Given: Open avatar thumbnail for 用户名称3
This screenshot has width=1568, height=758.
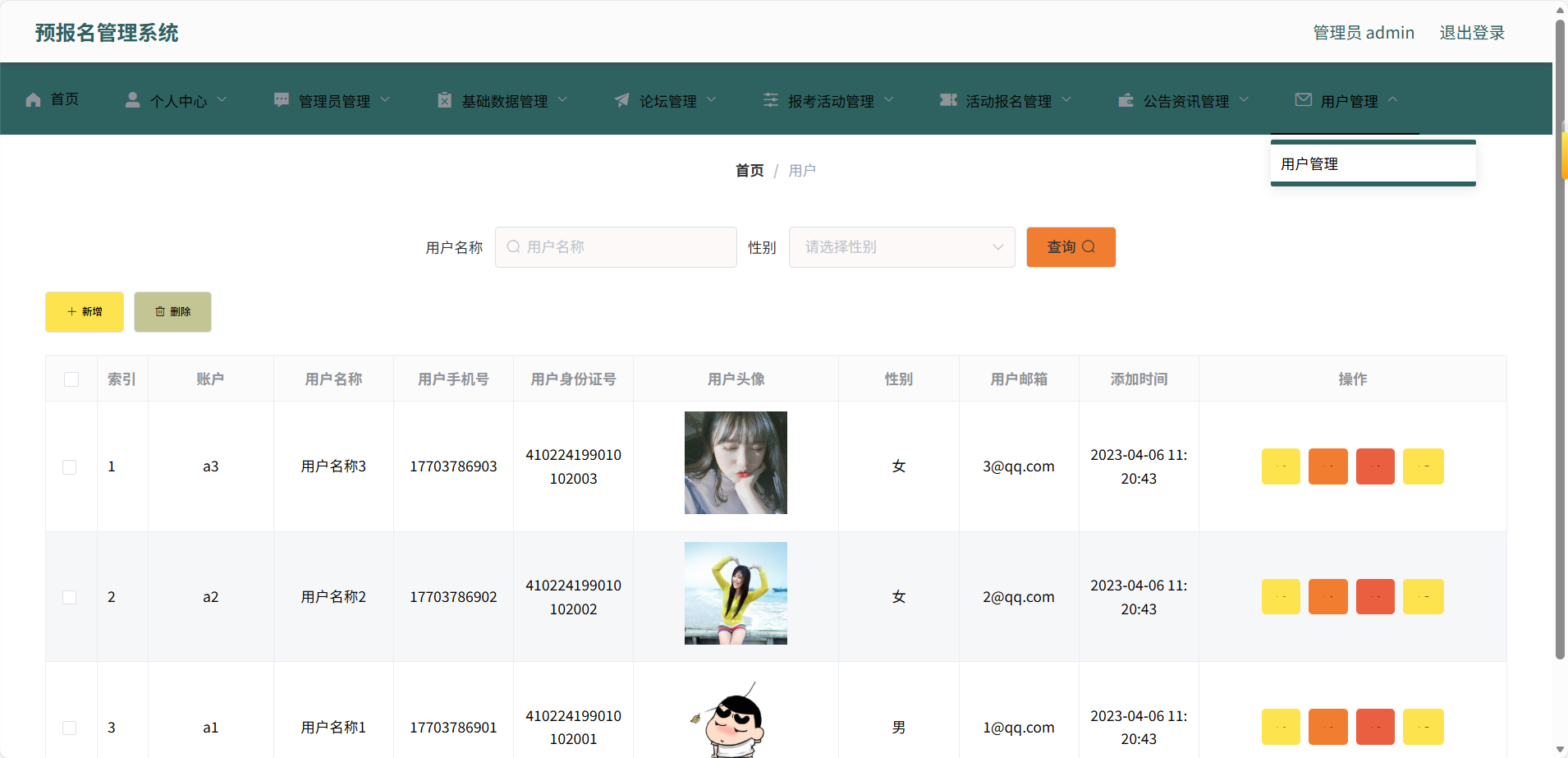Looking at the screenshot, I should pyautogui.click(x=736, y=462).
